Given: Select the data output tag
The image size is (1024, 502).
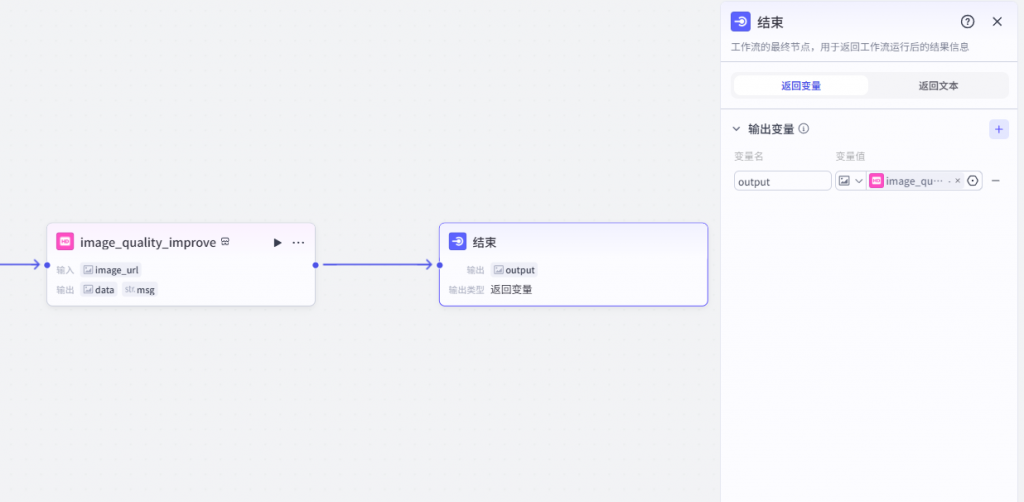Looking at the screenshot, I should (x=99, y=290).
